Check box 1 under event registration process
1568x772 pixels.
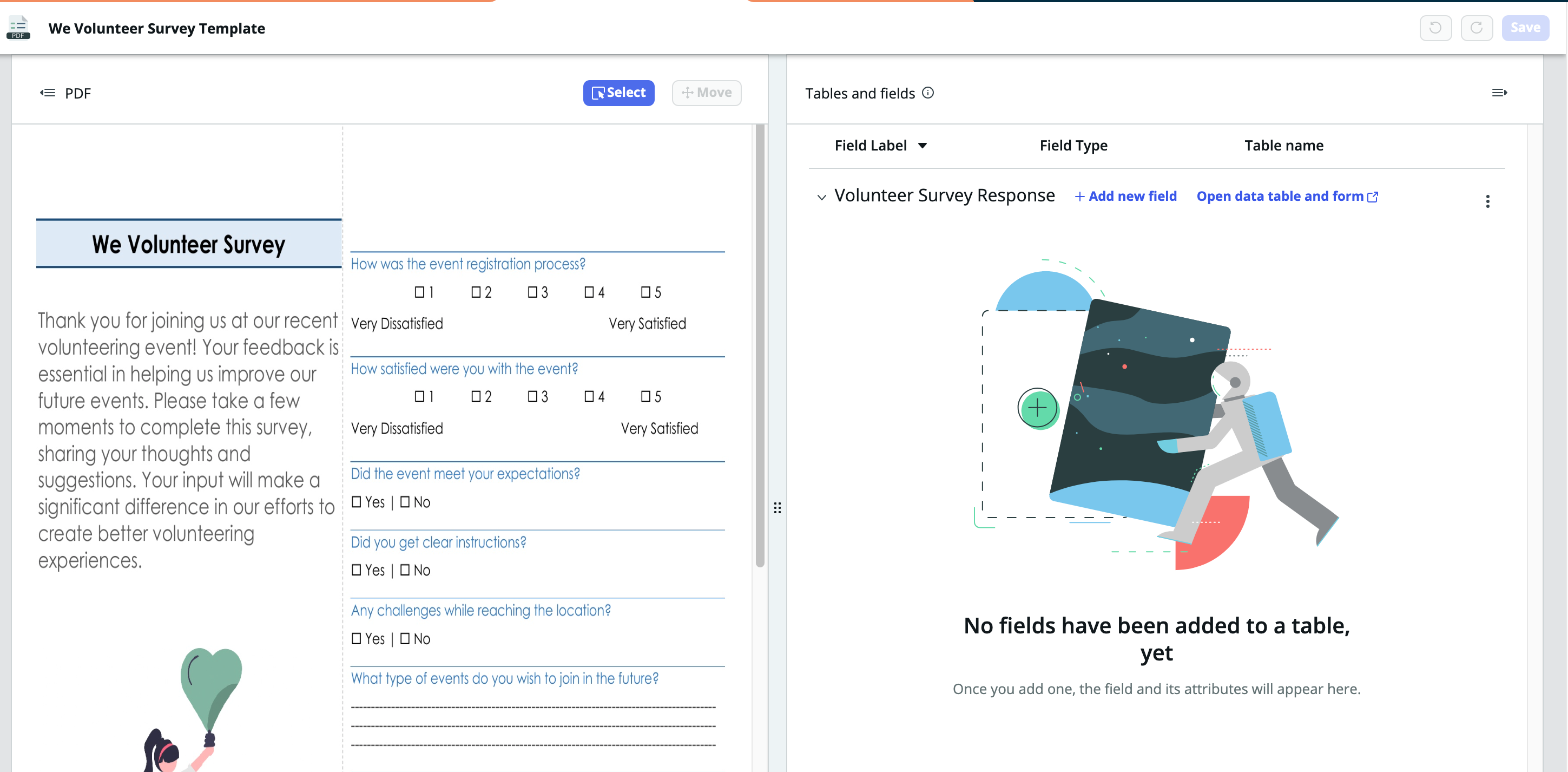419,292
